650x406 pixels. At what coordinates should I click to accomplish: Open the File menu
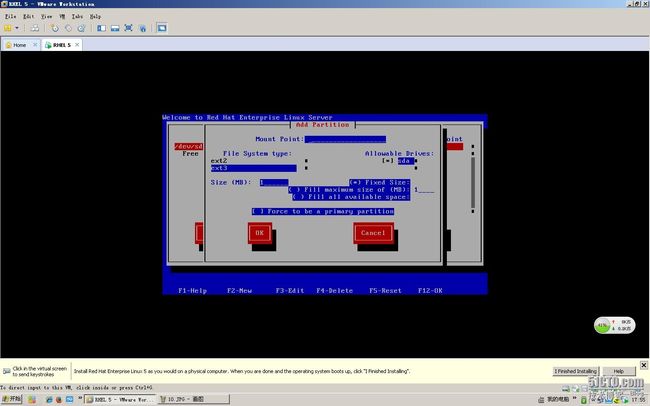click(x=10, y=16)
